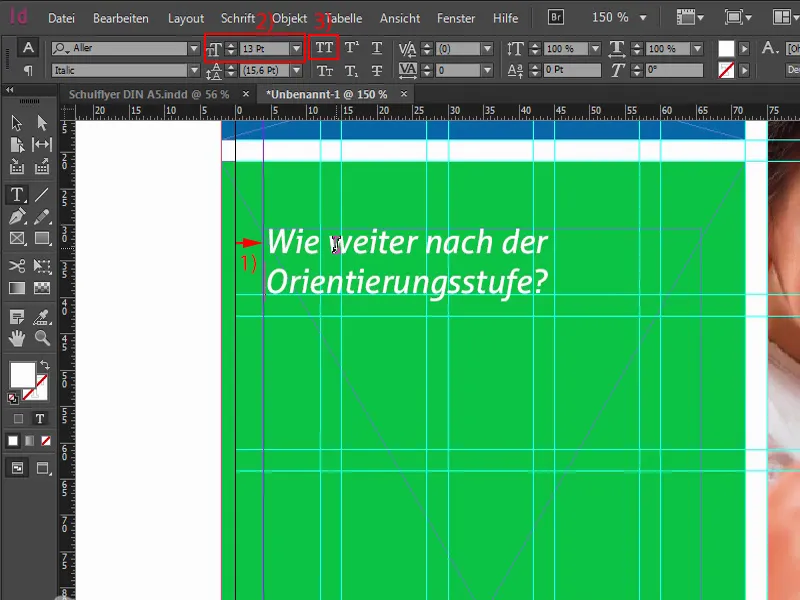The height and width of the screenshot is (600, 800).
Task: Select the Line tool
Action: tap(42, 194)
